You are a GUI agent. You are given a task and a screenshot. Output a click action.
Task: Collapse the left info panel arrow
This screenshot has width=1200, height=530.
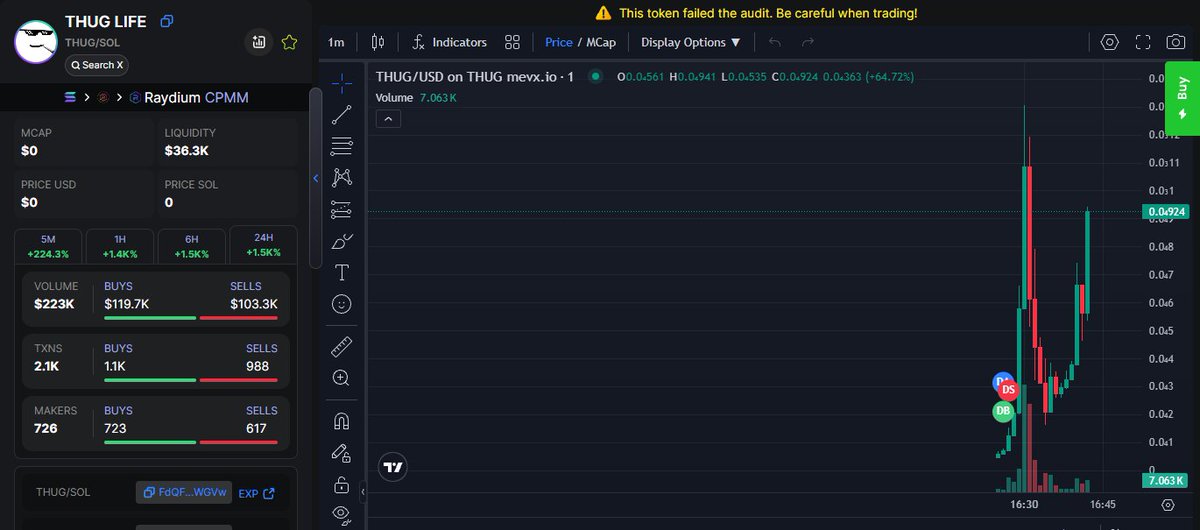tap(316, 178)
